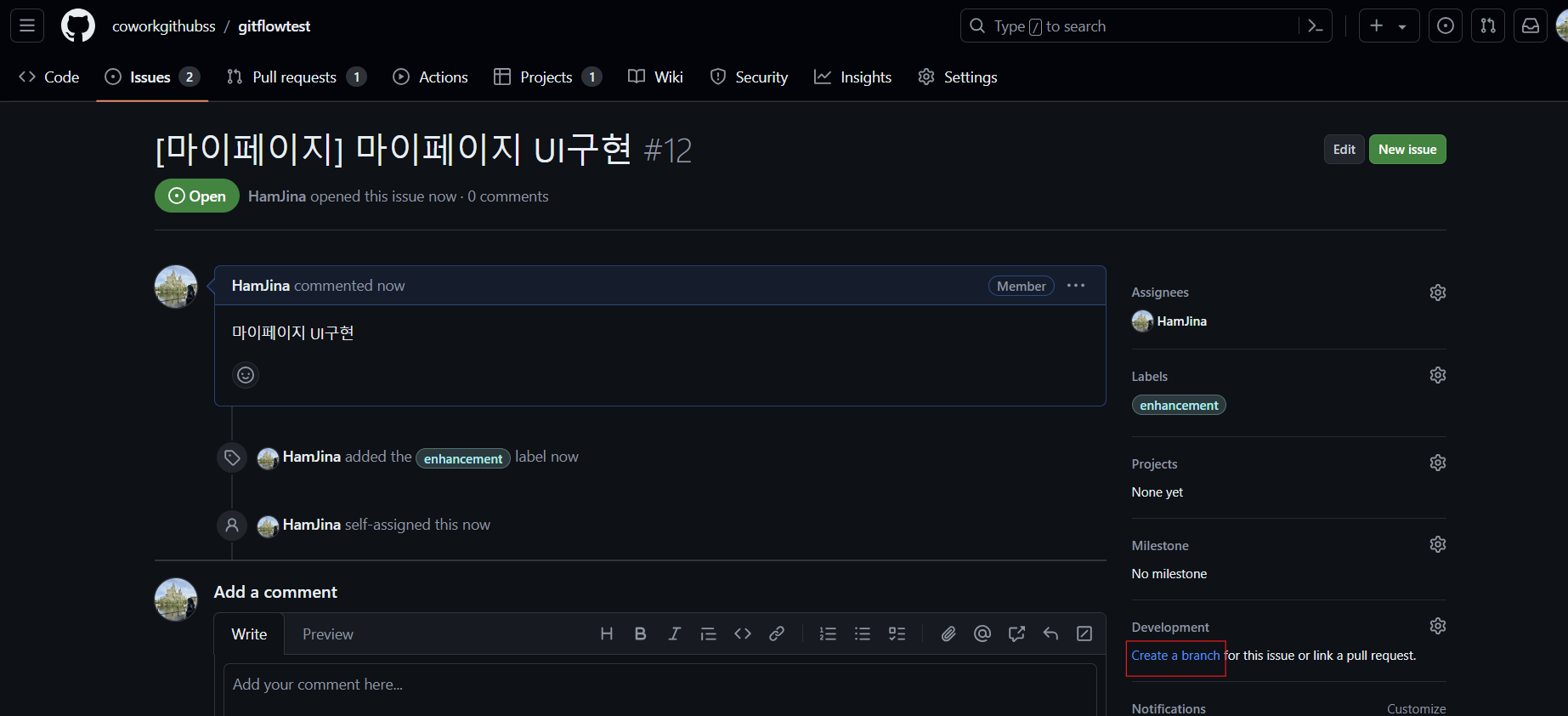Insert a numbered list
This screenshot has height=716, width=1568.
[829, 634]
